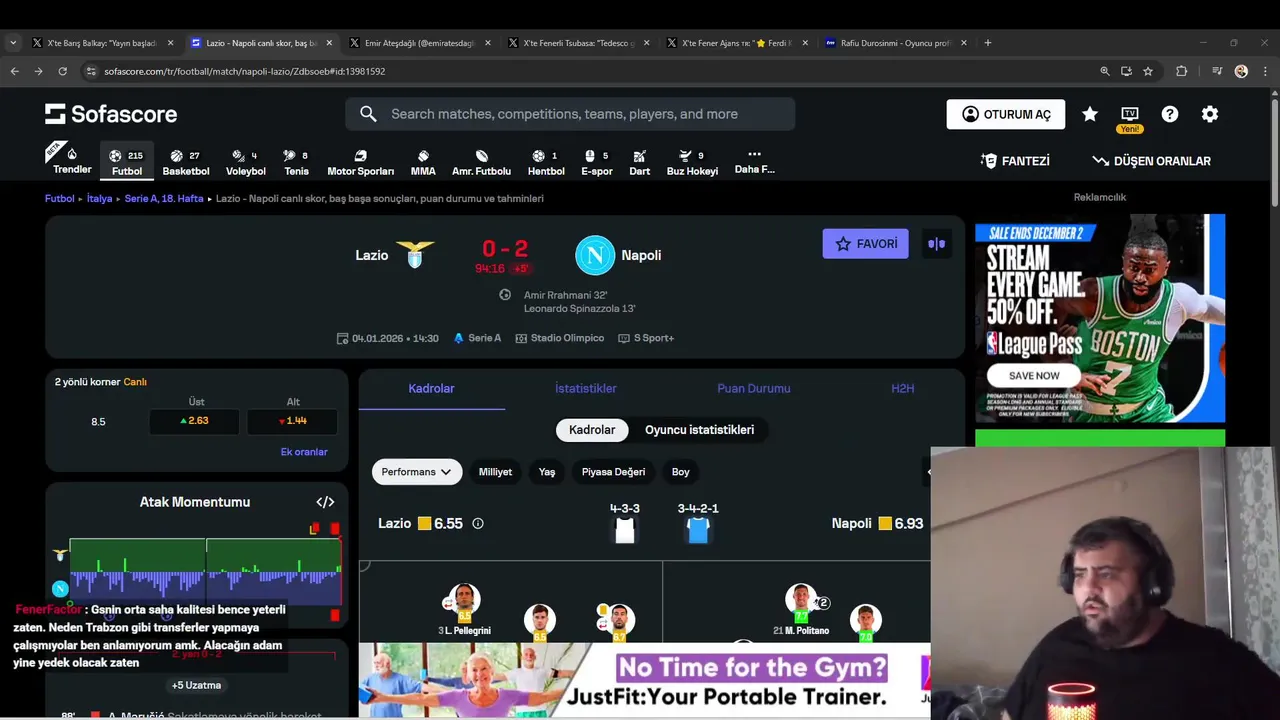
Task: Click Alt odds 1.44
Action: pos(292,421)
